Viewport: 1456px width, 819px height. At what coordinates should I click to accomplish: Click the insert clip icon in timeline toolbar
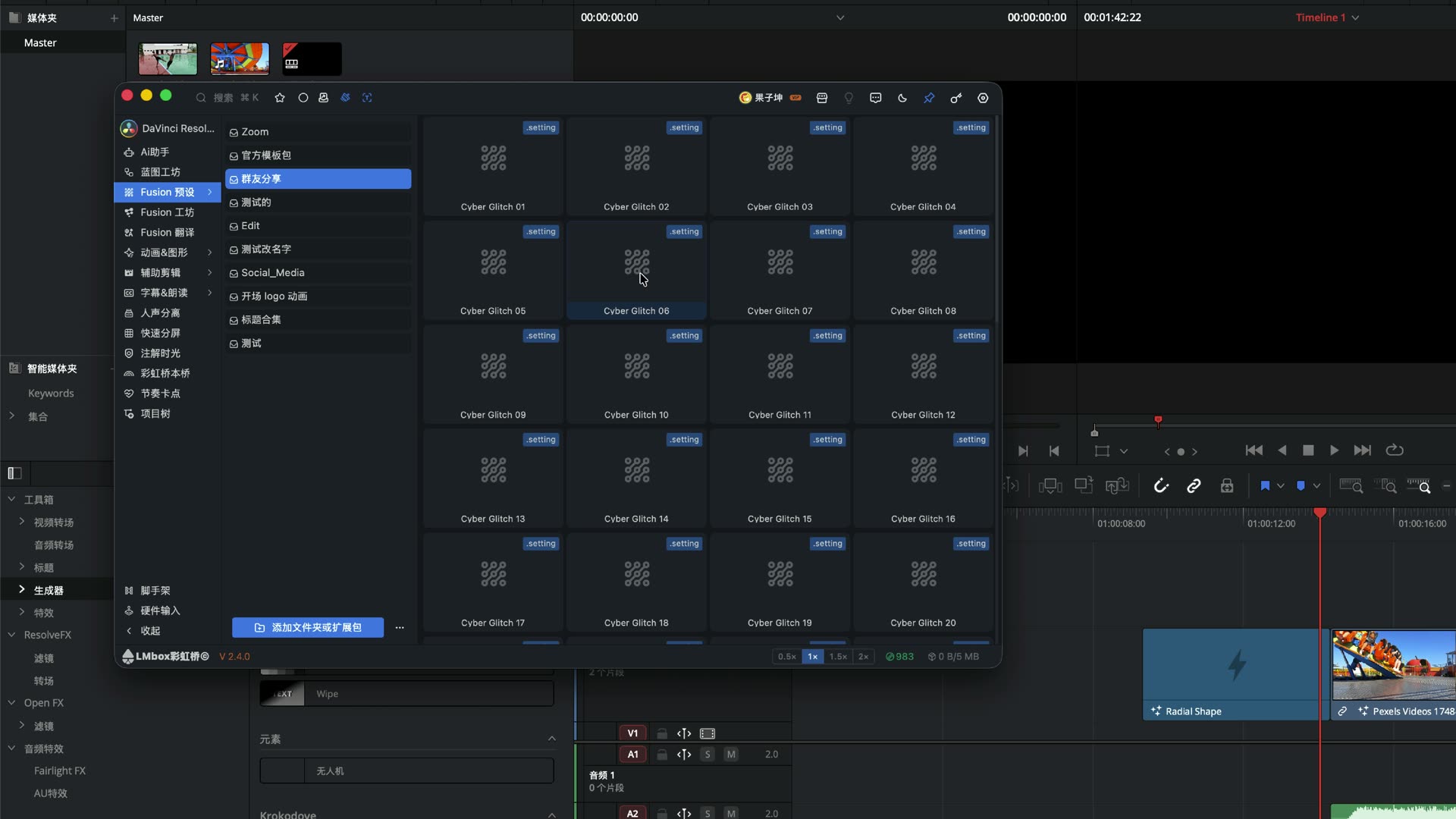pos(1050,486)
